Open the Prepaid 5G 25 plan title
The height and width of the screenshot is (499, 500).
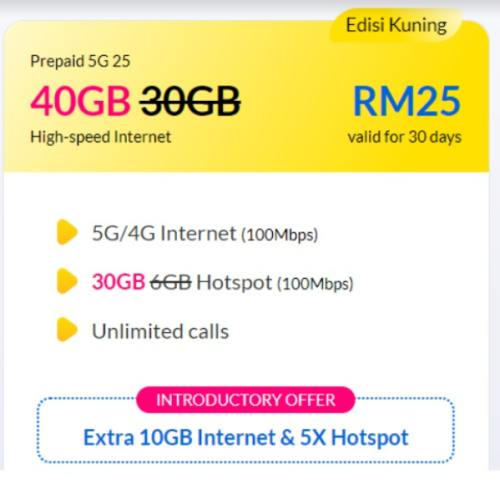click(80, 61)
